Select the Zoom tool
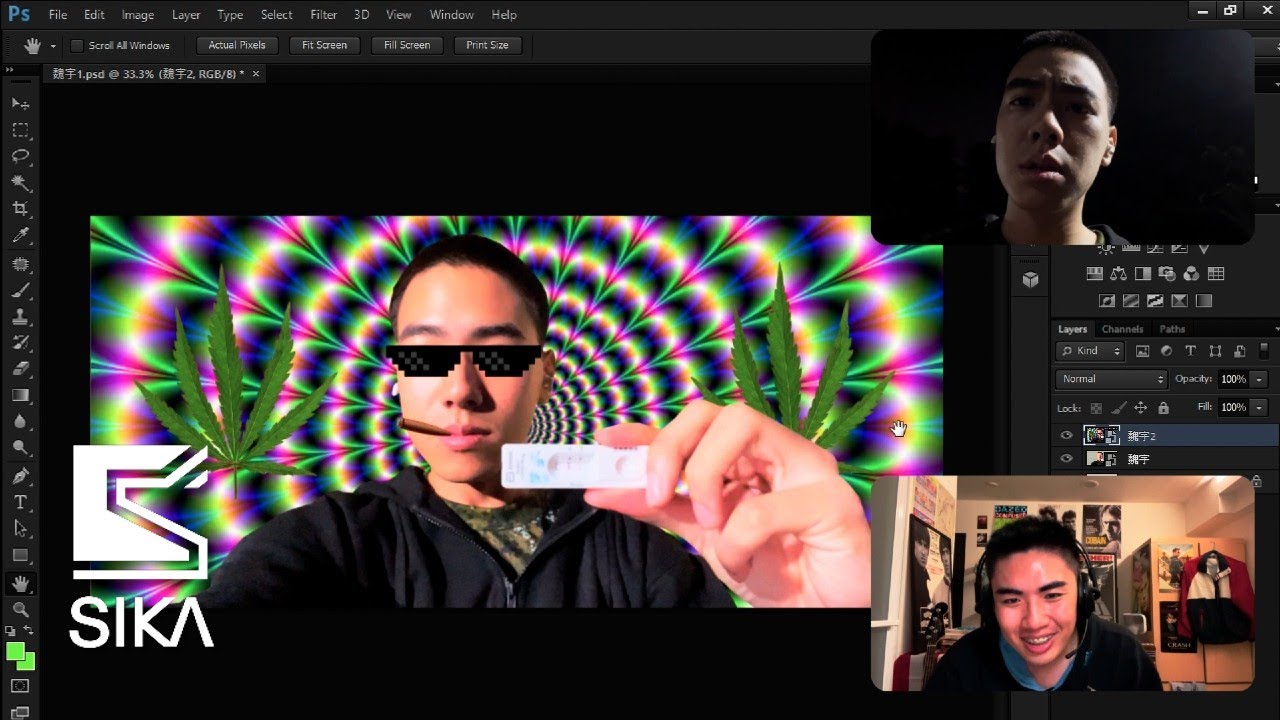 pyautogui.click(x=20, y=609)
